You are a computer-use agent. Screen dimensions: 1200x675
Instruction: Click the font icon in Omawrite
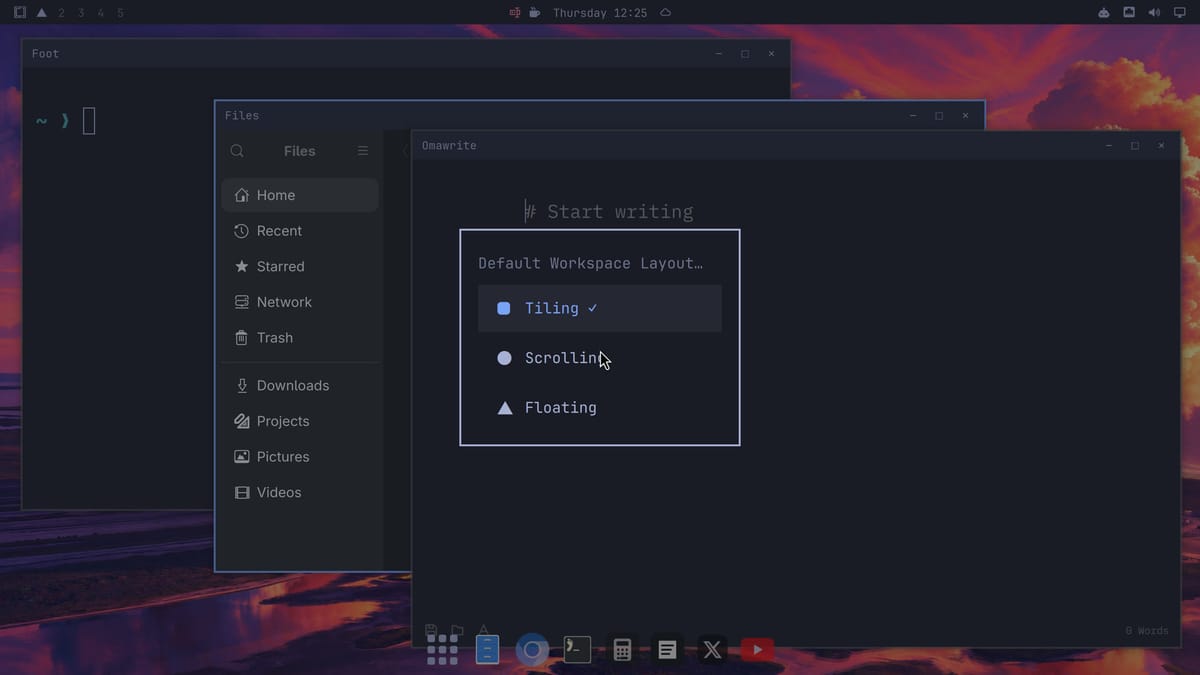point(483,630)
